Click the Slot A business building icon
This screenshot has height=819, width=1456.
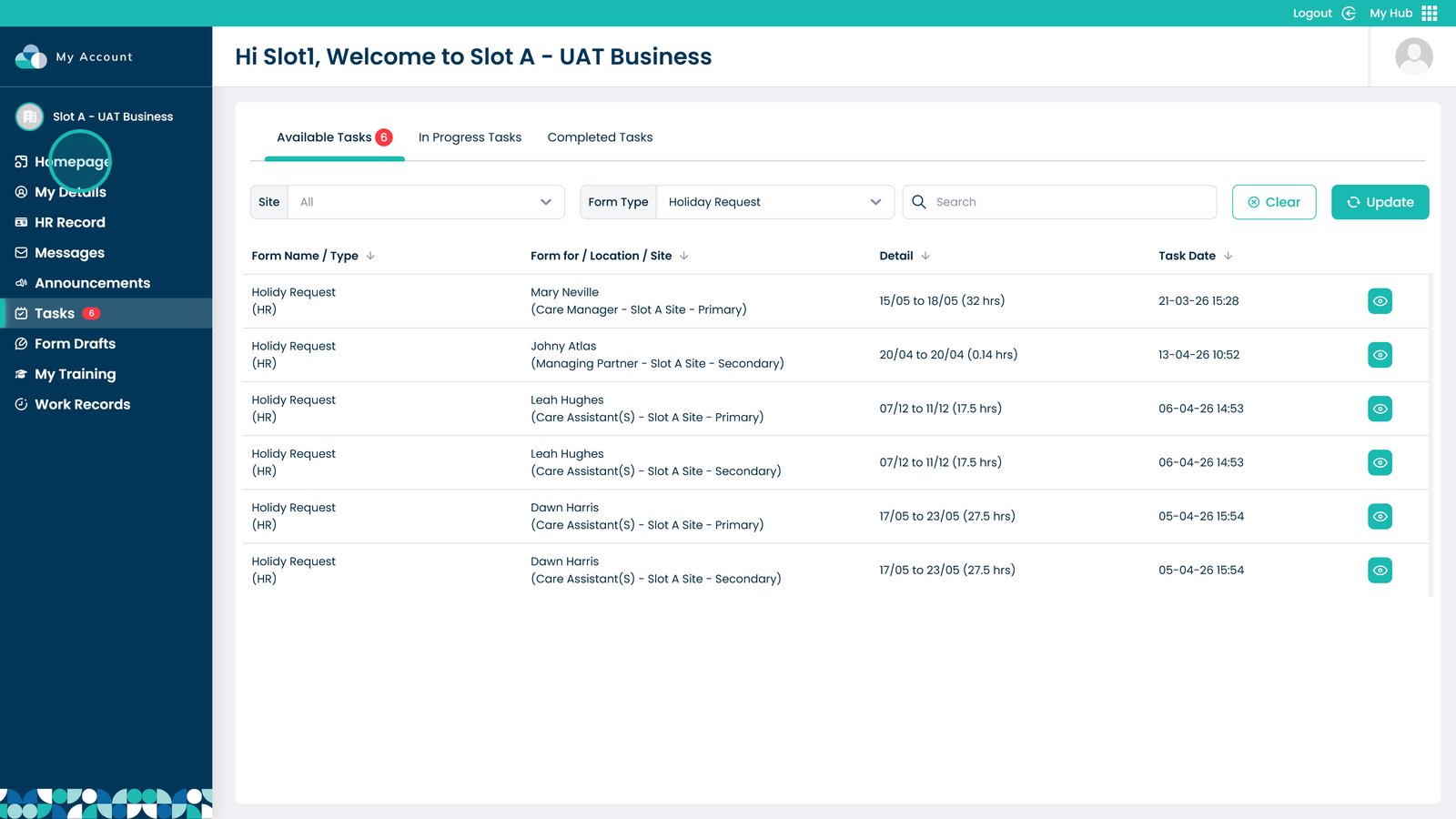[29, 116]
